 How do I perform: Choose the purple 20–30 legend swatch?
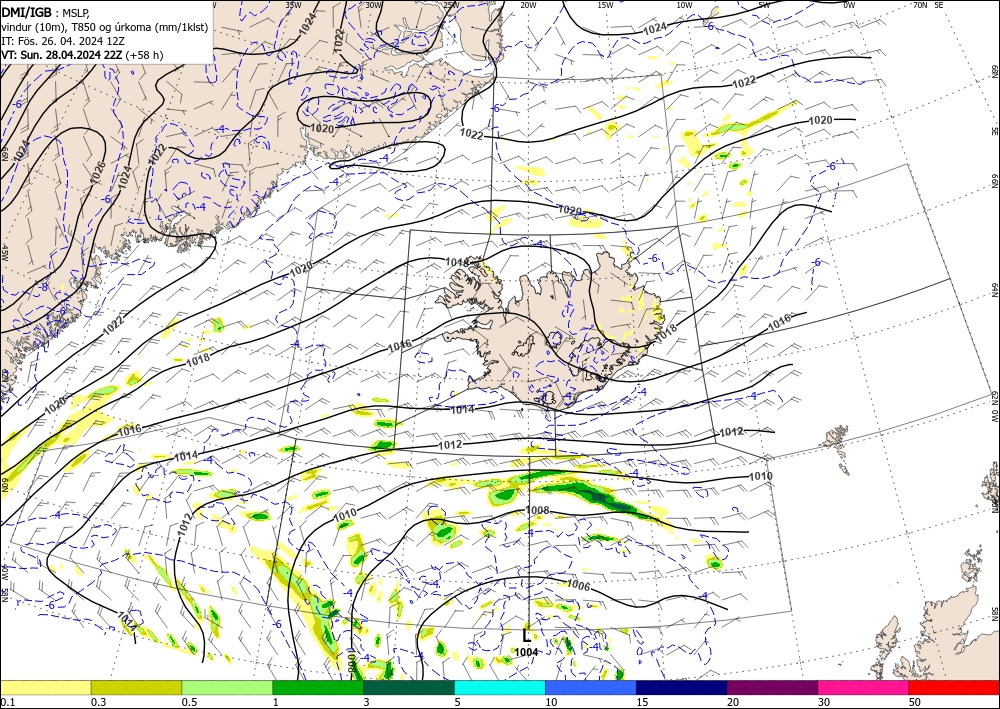[x=772, y=687]
